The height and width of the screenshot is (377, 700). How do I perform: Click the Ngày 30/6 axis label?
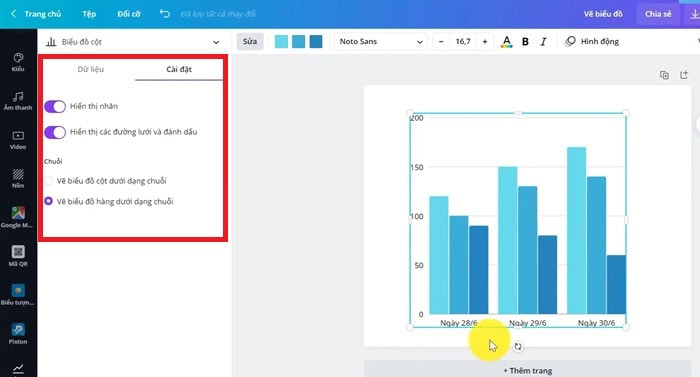(x=596, y=323)
